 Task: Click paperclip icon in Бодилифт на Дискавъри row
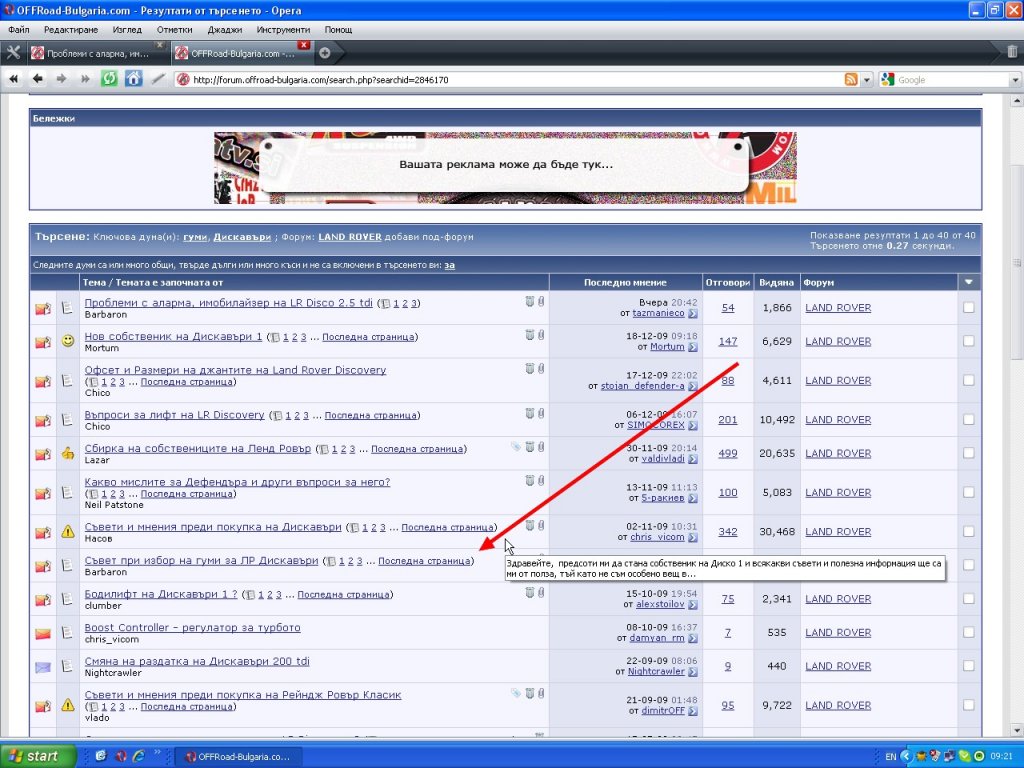pyautogui.click(x=541, y=592)
